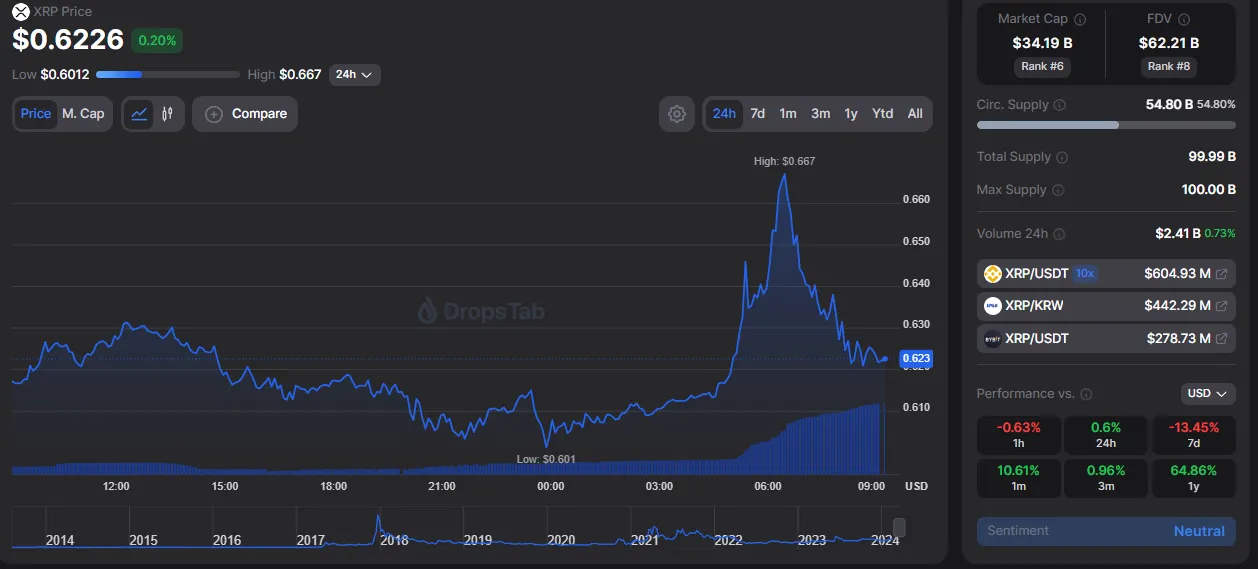The height and width of the screenshot is (569, 1258).
Task: Select the All timeframe tab
Action: coord(915,114)
